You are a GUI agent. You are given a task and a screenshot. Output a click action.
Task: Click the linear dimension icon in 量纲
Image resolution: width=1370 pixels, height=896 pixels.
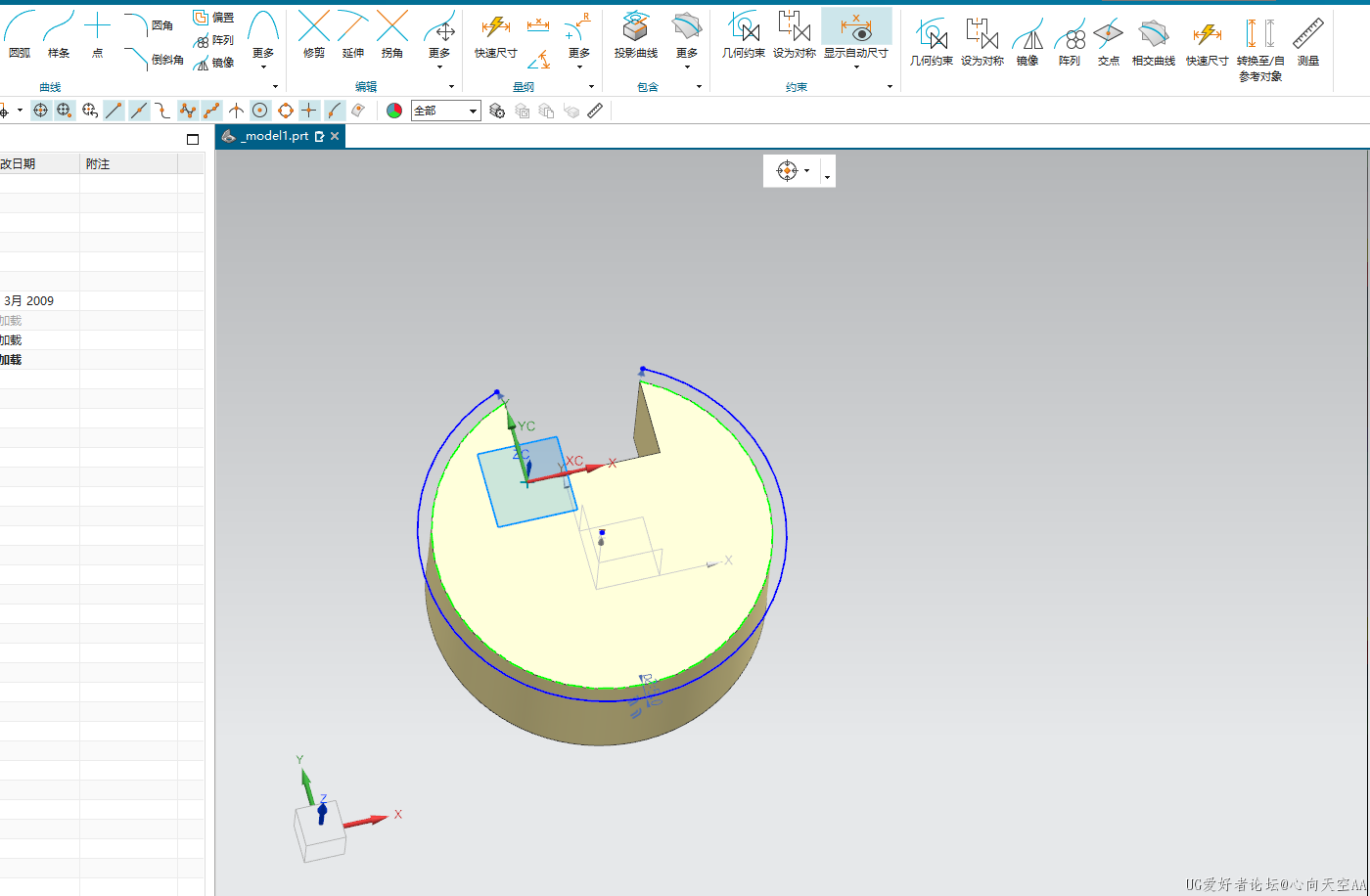pyautogui.click(x=537, y=24)
